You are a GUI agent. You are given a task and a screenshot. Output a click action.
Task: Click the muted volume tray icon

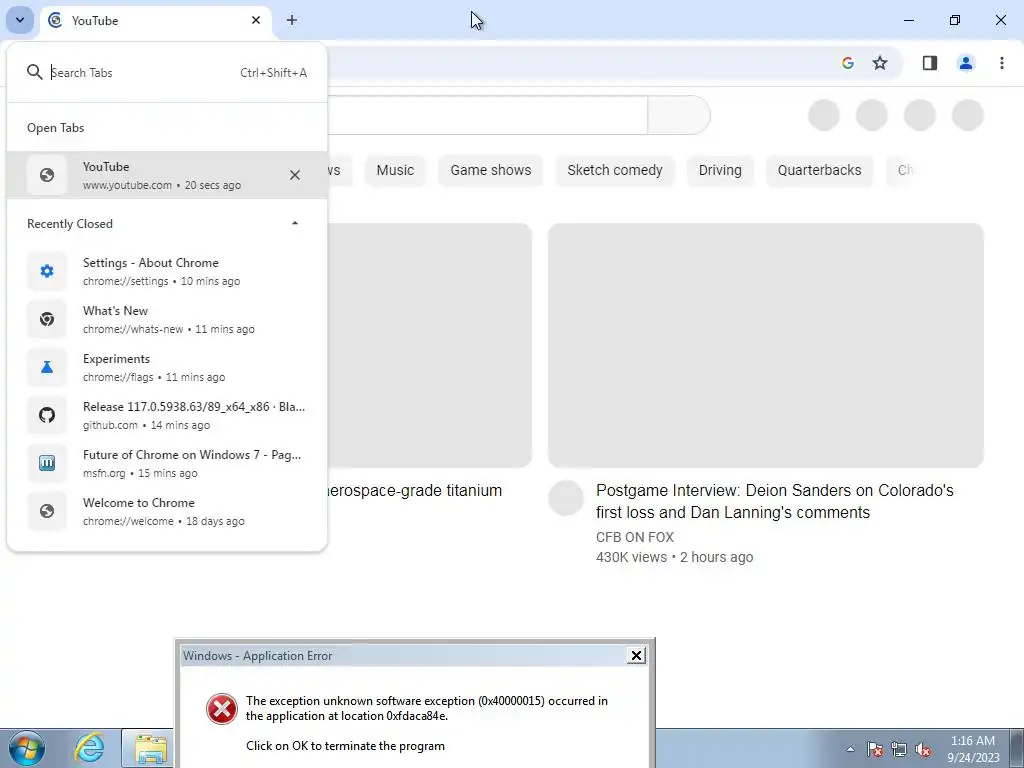coord(923,749)
